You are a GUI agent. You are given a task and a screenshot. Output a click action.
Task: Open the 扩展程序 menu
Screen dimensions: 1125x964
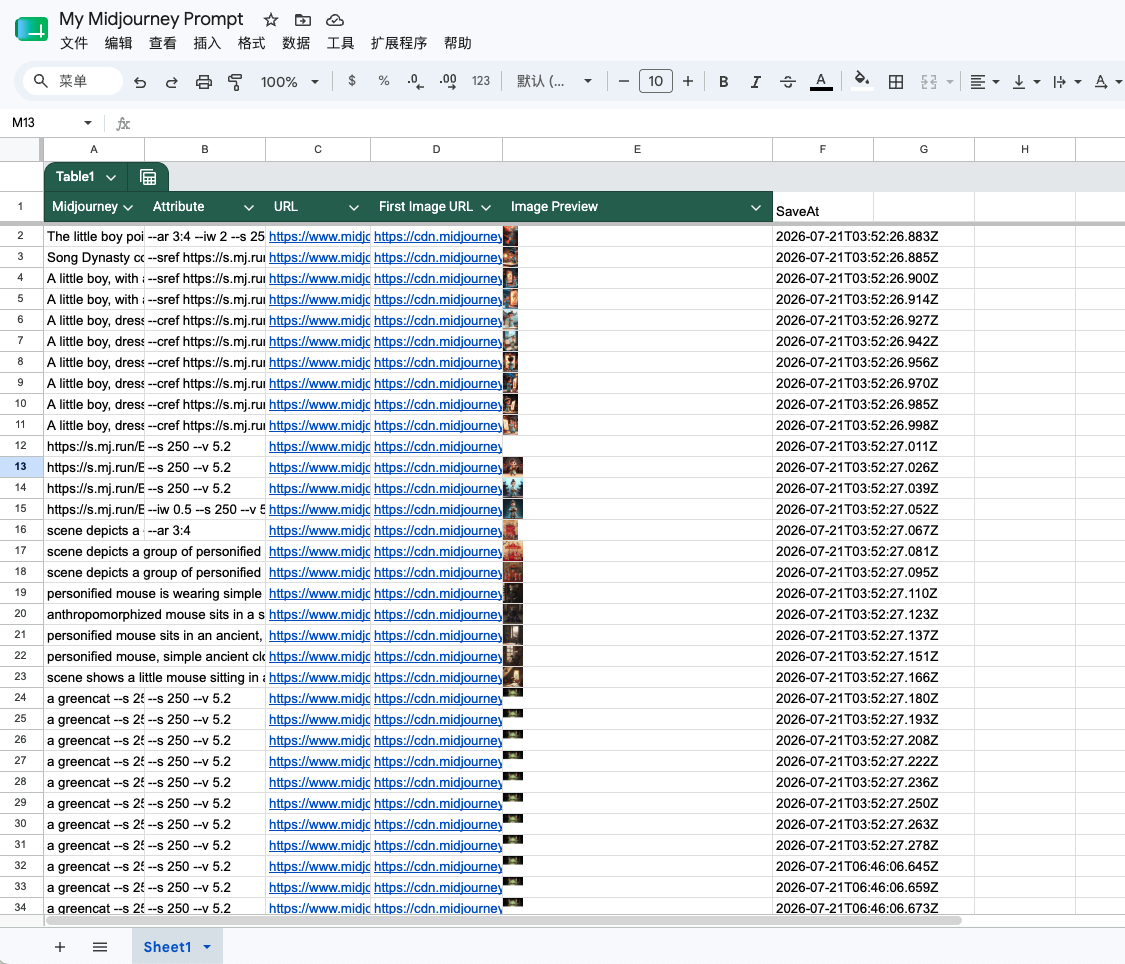point(398,43)
